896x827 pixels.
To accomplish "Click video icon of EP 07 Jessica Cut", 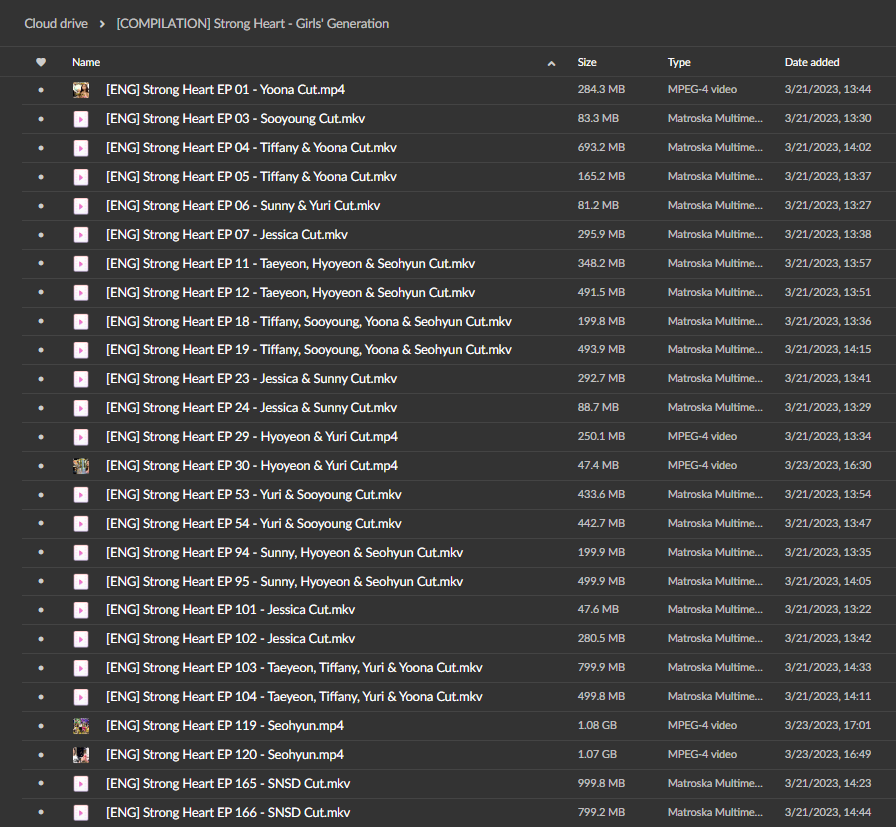I will point(81,235).
